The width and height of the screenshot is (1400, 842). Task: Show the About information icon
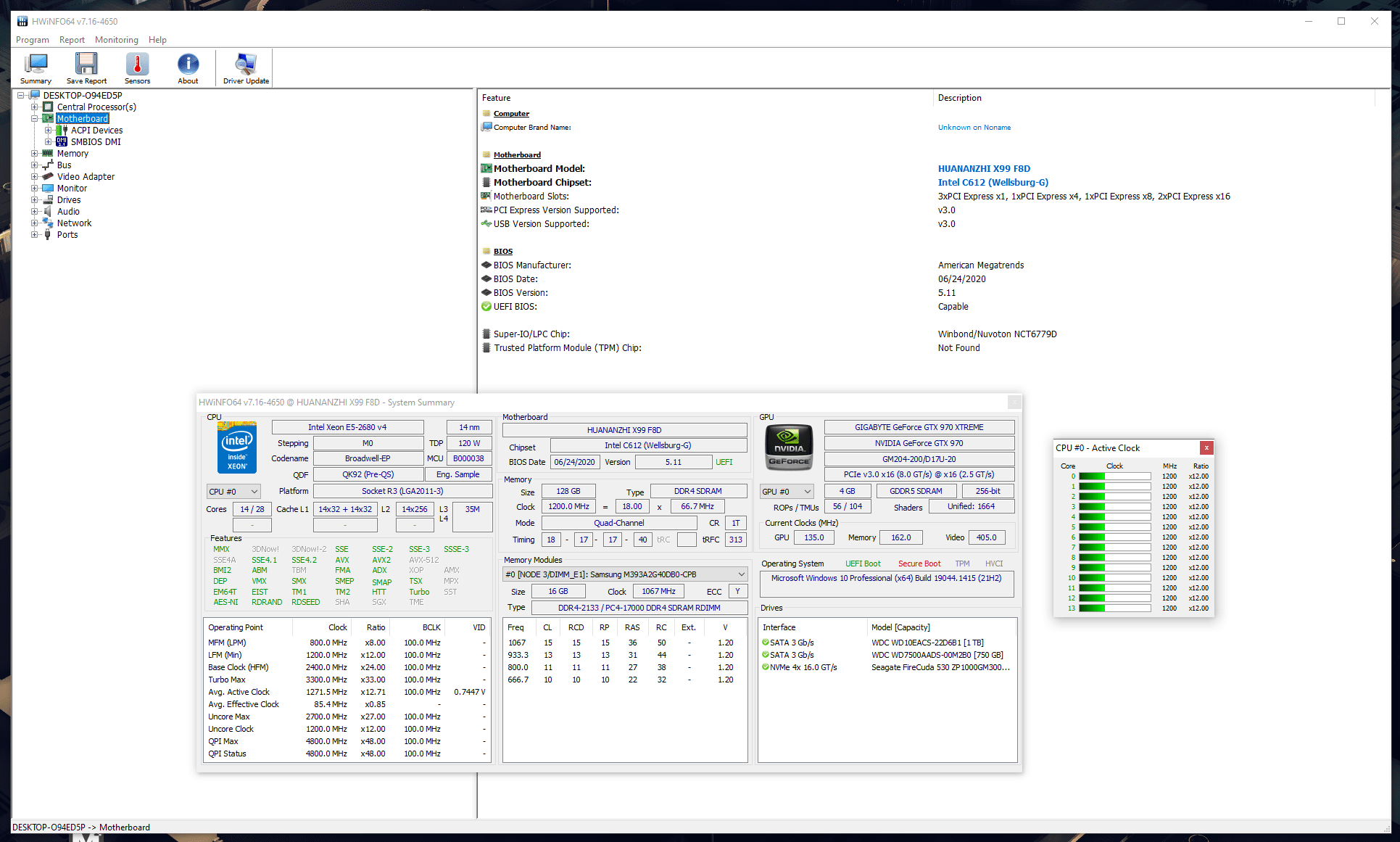coord(188,64)
